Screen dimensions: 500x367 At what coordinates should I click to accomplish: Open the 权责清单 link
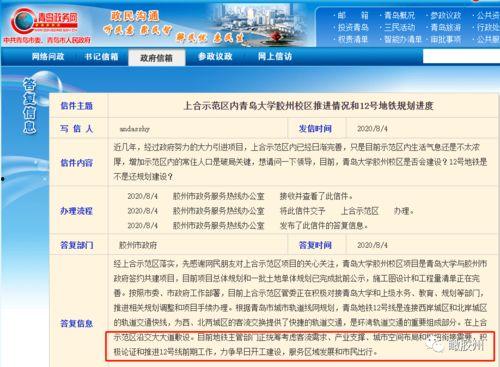[353, 39]
